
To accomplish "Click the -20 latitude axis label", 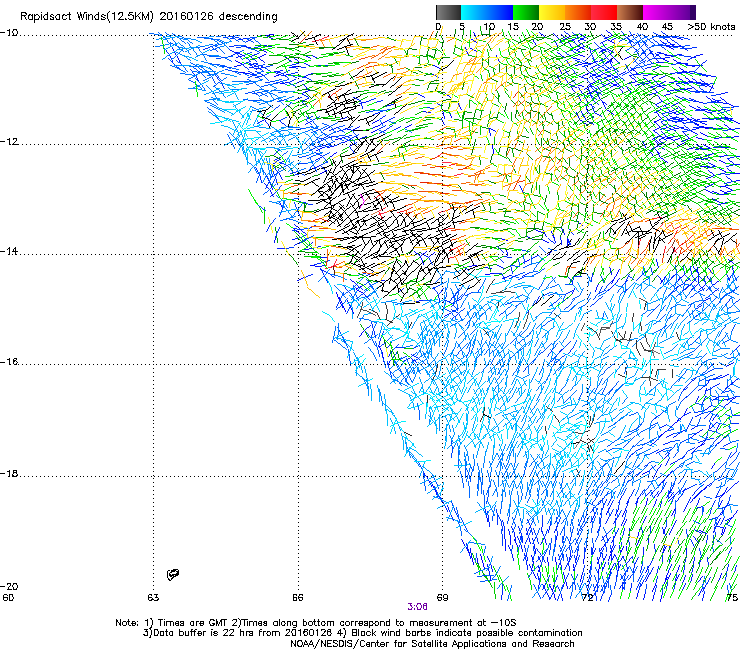I will (9, 586).
